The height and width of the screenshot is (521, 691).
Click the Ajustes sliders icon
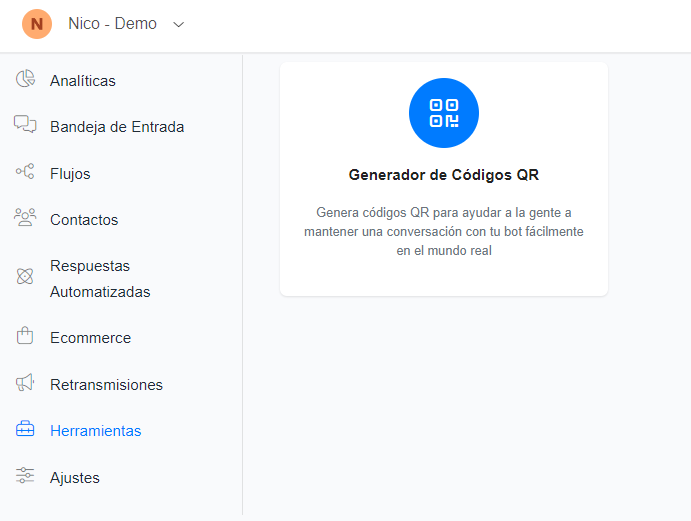[x=25, y=475]
